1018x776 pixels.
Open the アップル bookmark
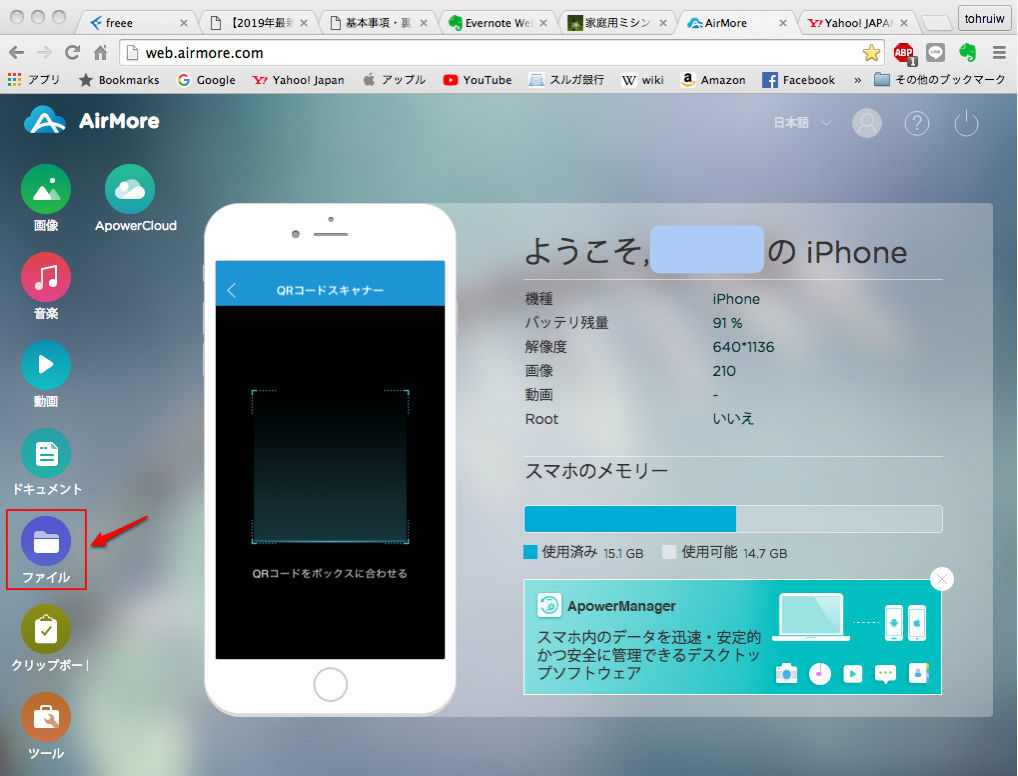[x=394, y=79]
